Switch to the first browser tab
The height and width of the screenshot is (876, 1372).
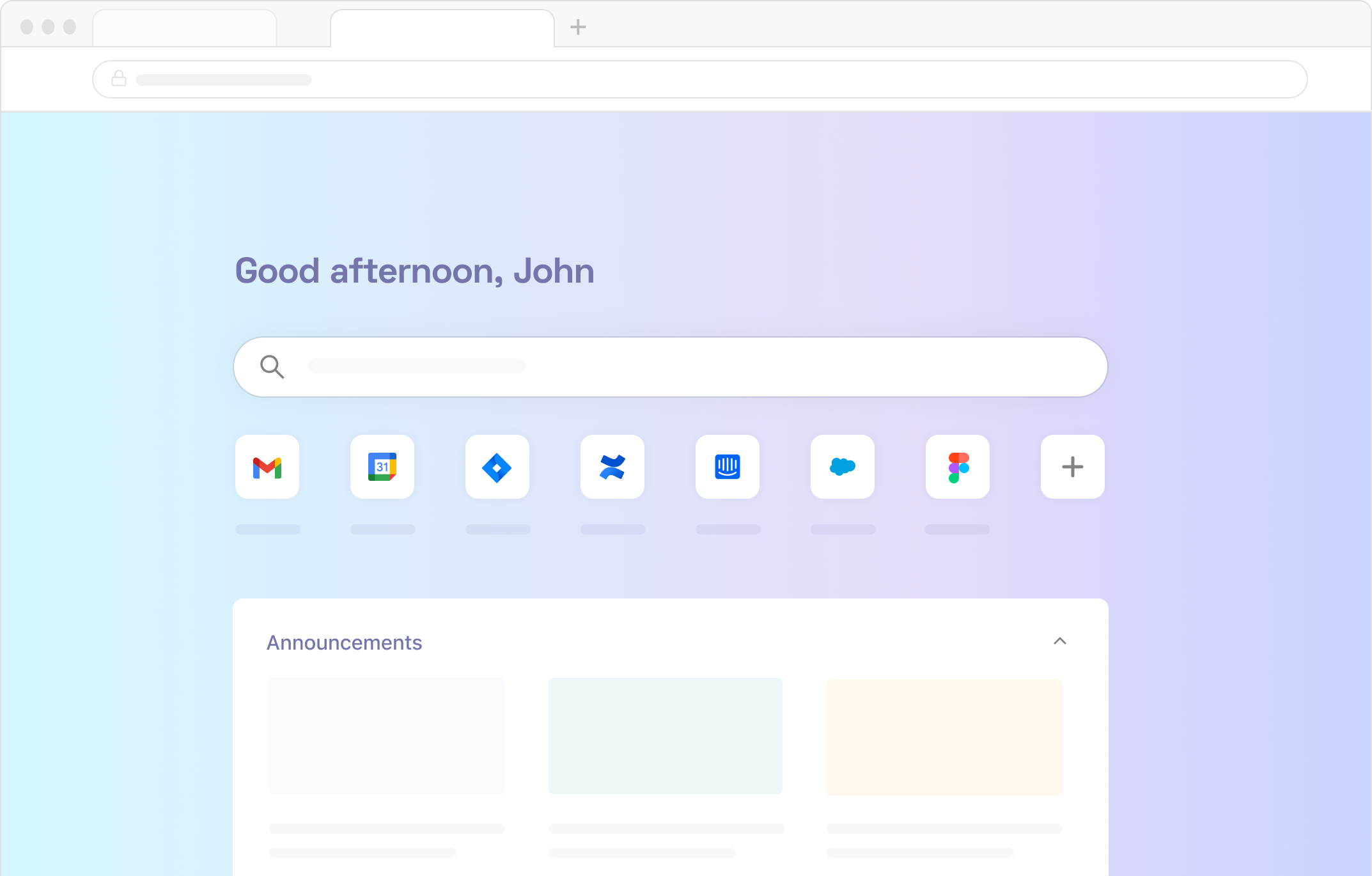[x=184, y=27]
